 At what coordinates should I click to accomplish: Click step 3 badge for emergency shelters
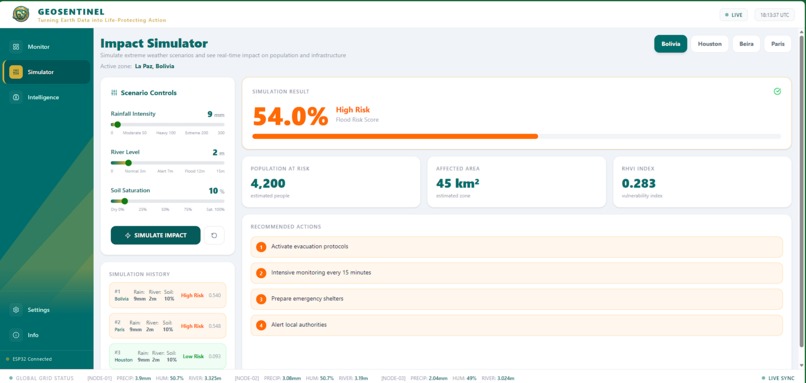[x=261, y=299]
